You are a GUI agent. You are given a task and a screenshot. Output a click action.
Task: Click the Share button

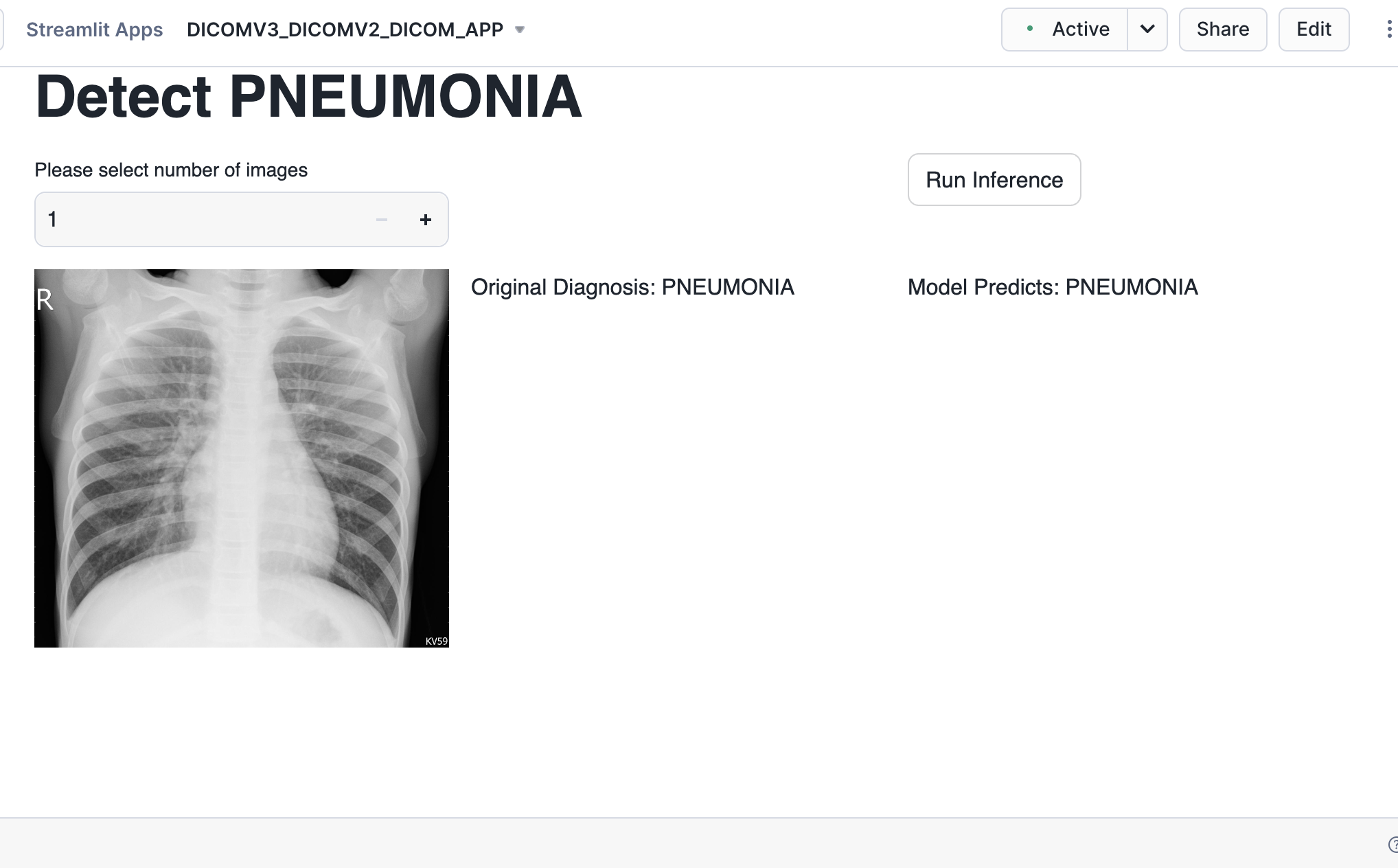pyautogui.click(x=1222, y=30)
